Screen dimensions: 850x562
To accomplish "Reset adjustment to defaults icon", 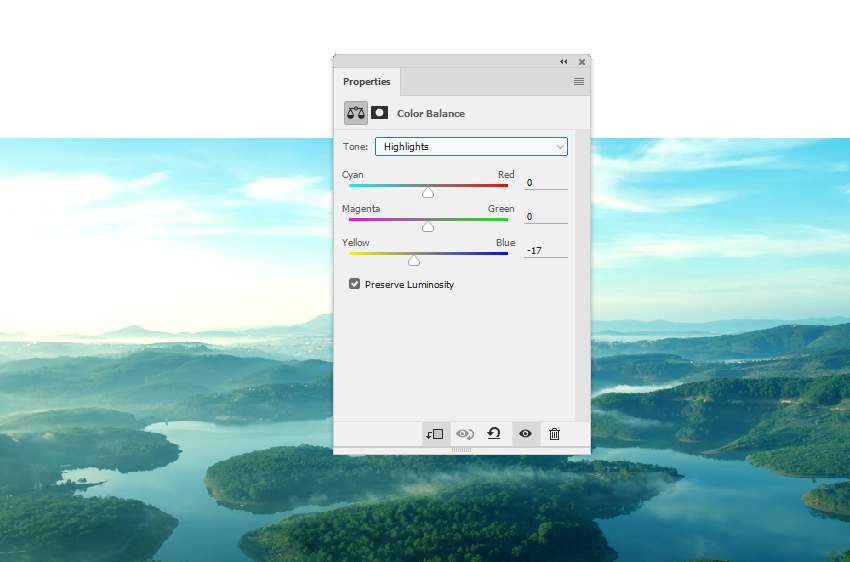I will [494, 434].
